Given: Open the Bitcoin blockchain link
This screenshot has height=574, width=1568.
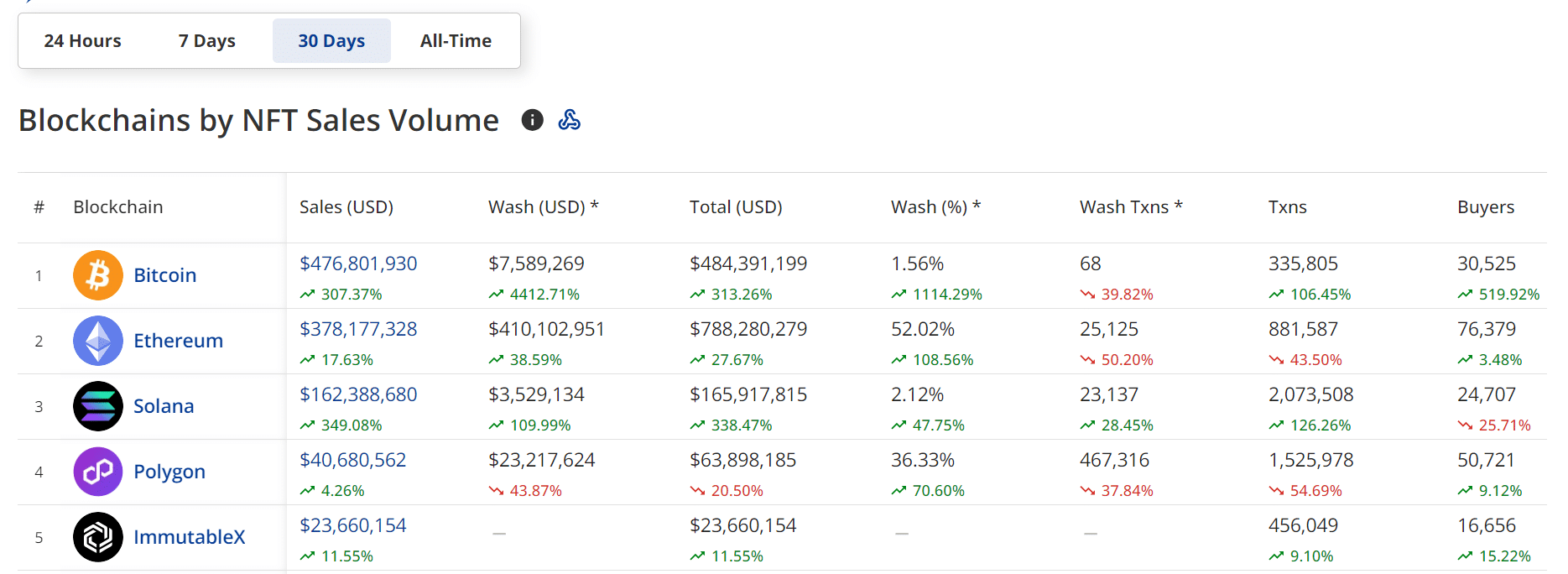Looking at the screenshot, I should [x=164, y=275].
